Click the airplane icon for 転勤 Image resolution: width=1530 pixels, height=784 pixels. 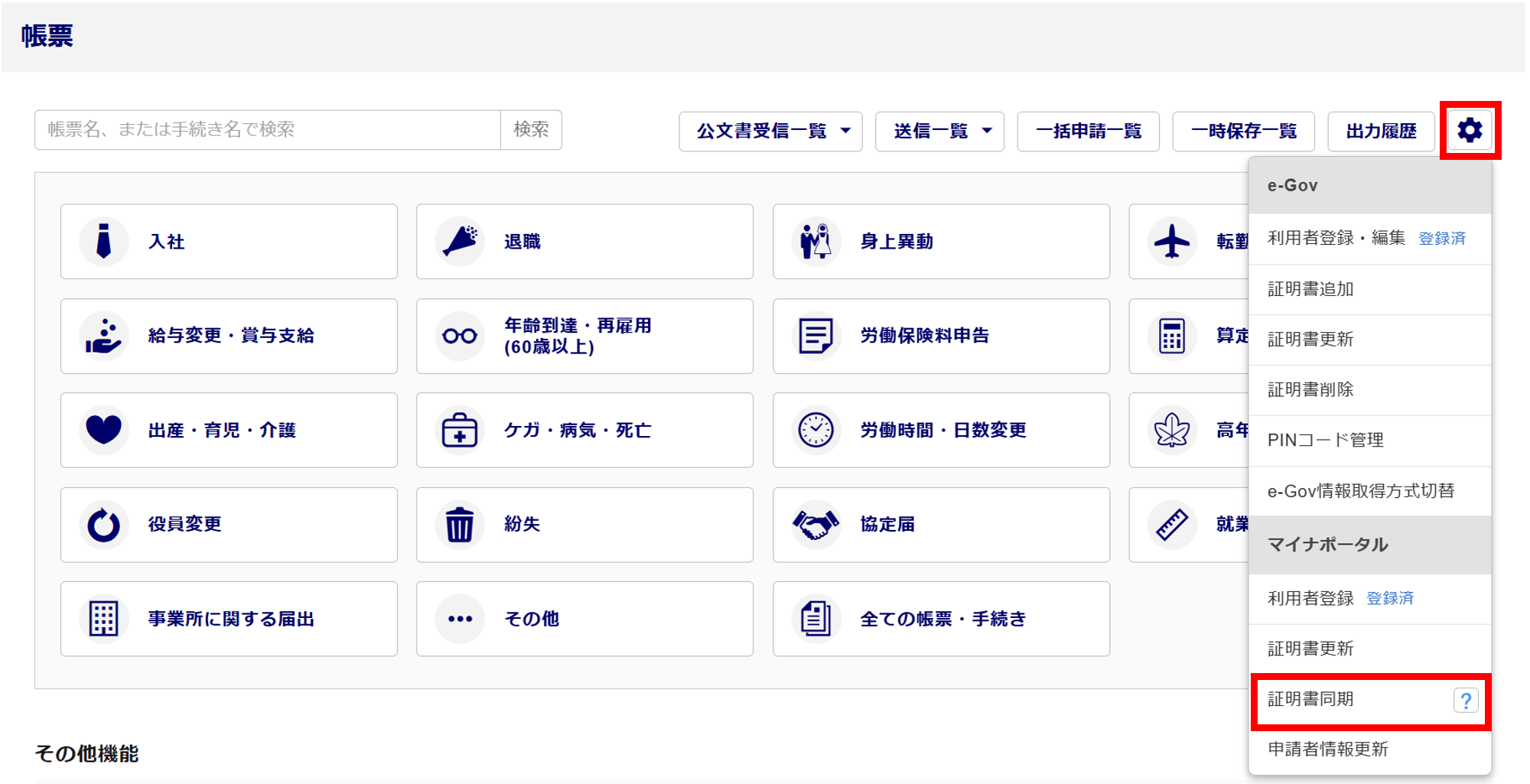(1172, 241)
